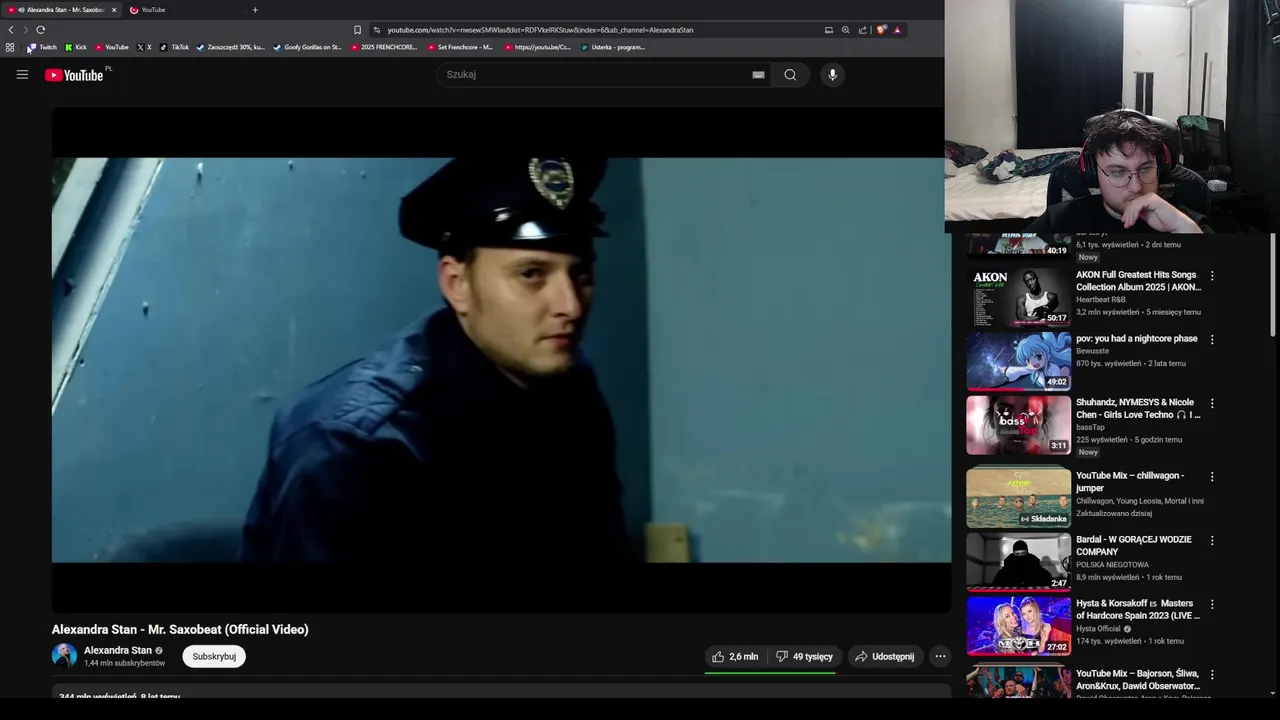This screenshot has width=1280, height=720.
Task: Click the browser address bar URL
Action: [540, 30]
